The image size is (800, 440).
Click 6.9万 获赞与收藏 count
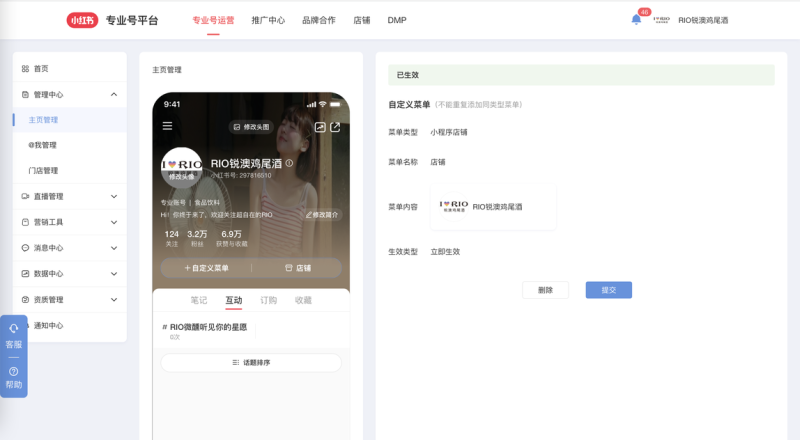tap(232, 238)
